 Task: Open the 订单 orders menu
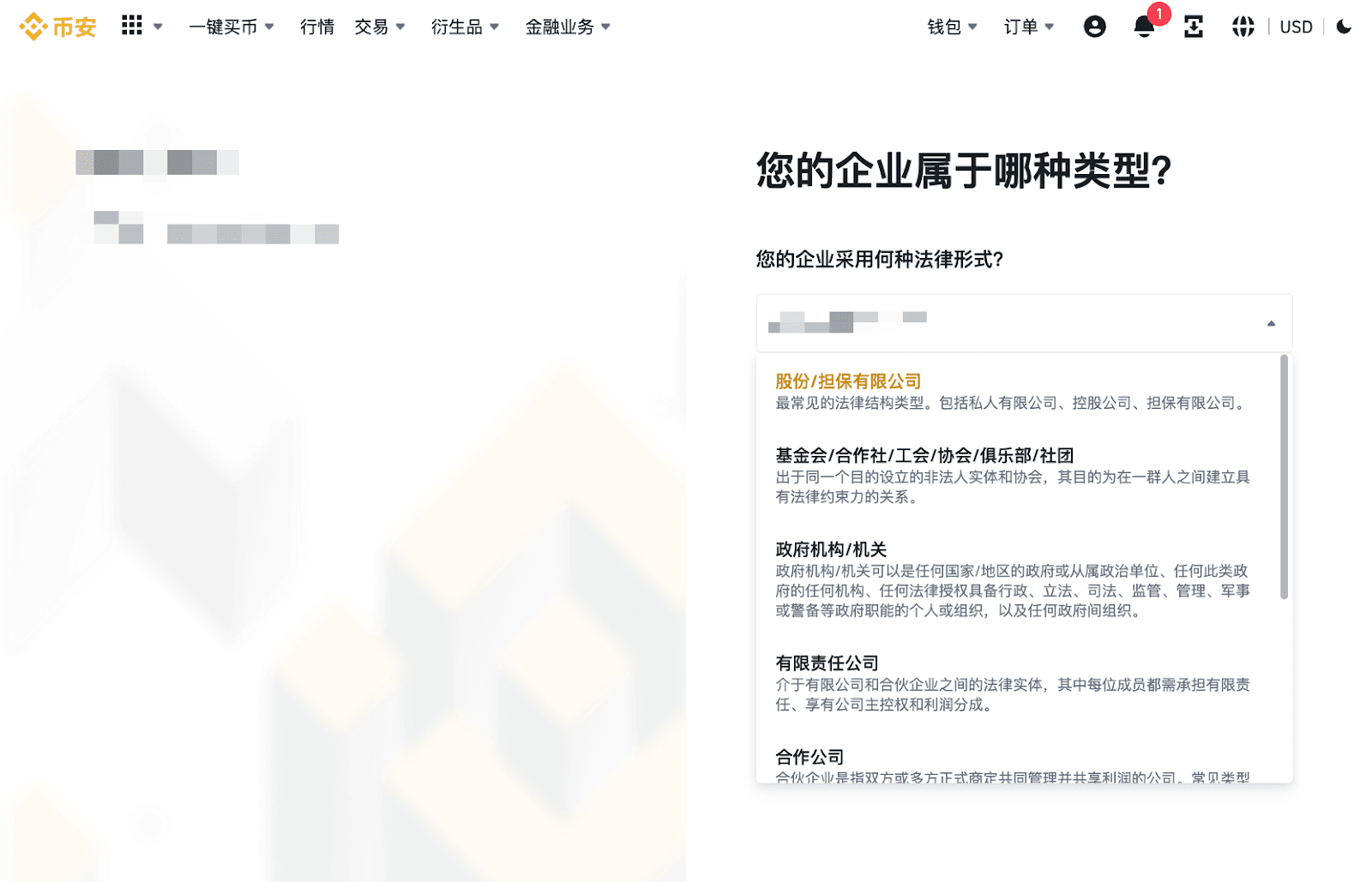[1028, 27]
